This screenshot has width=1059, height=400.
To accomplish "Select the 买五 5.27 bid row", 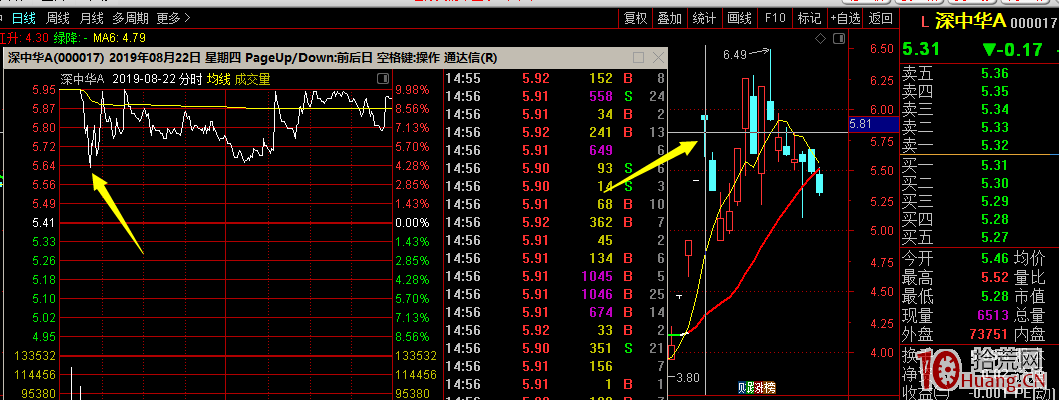I will [979, 237].
